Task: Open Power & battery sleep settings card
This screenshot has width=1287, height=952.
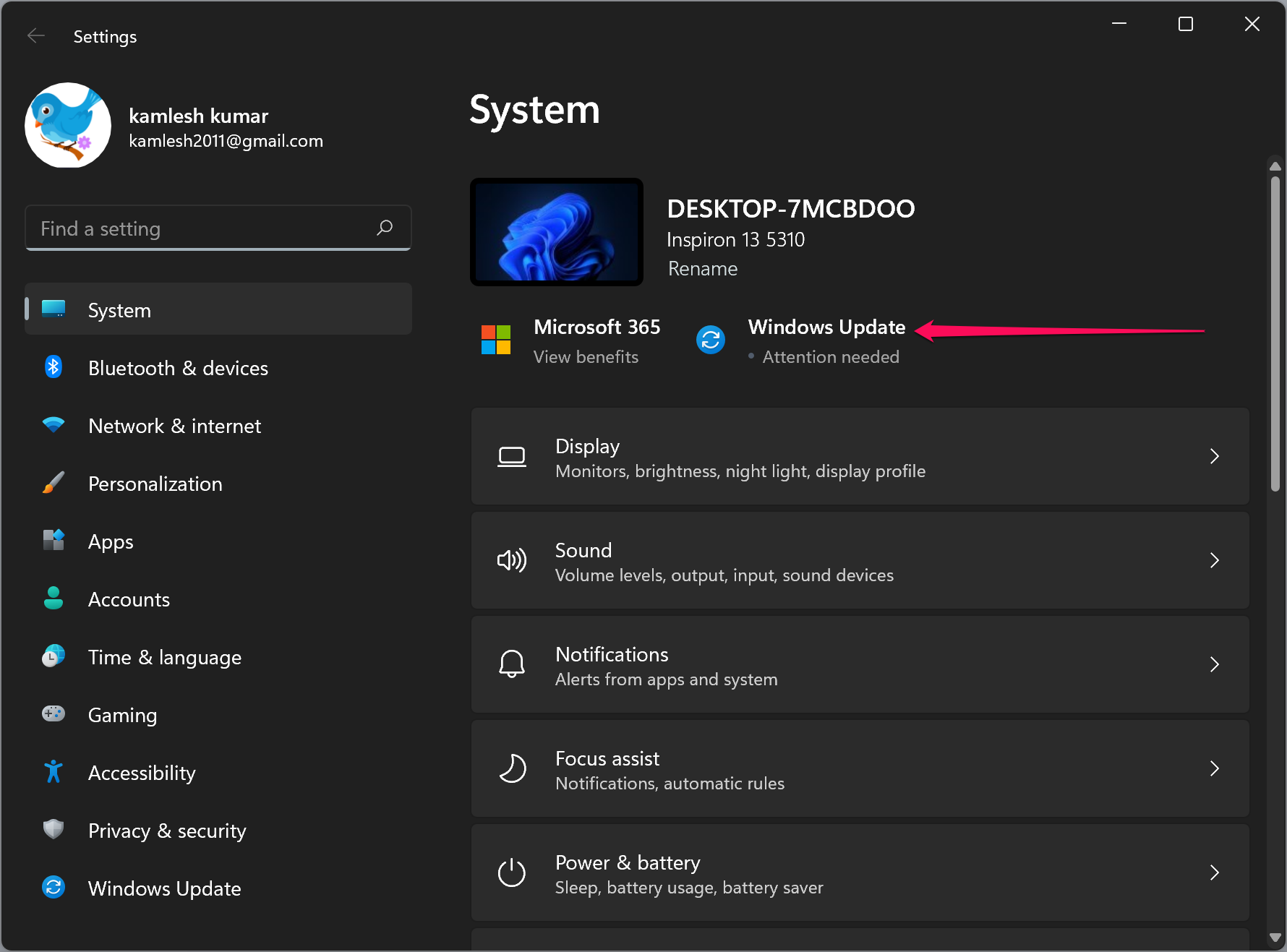Action: click(860, 872)
